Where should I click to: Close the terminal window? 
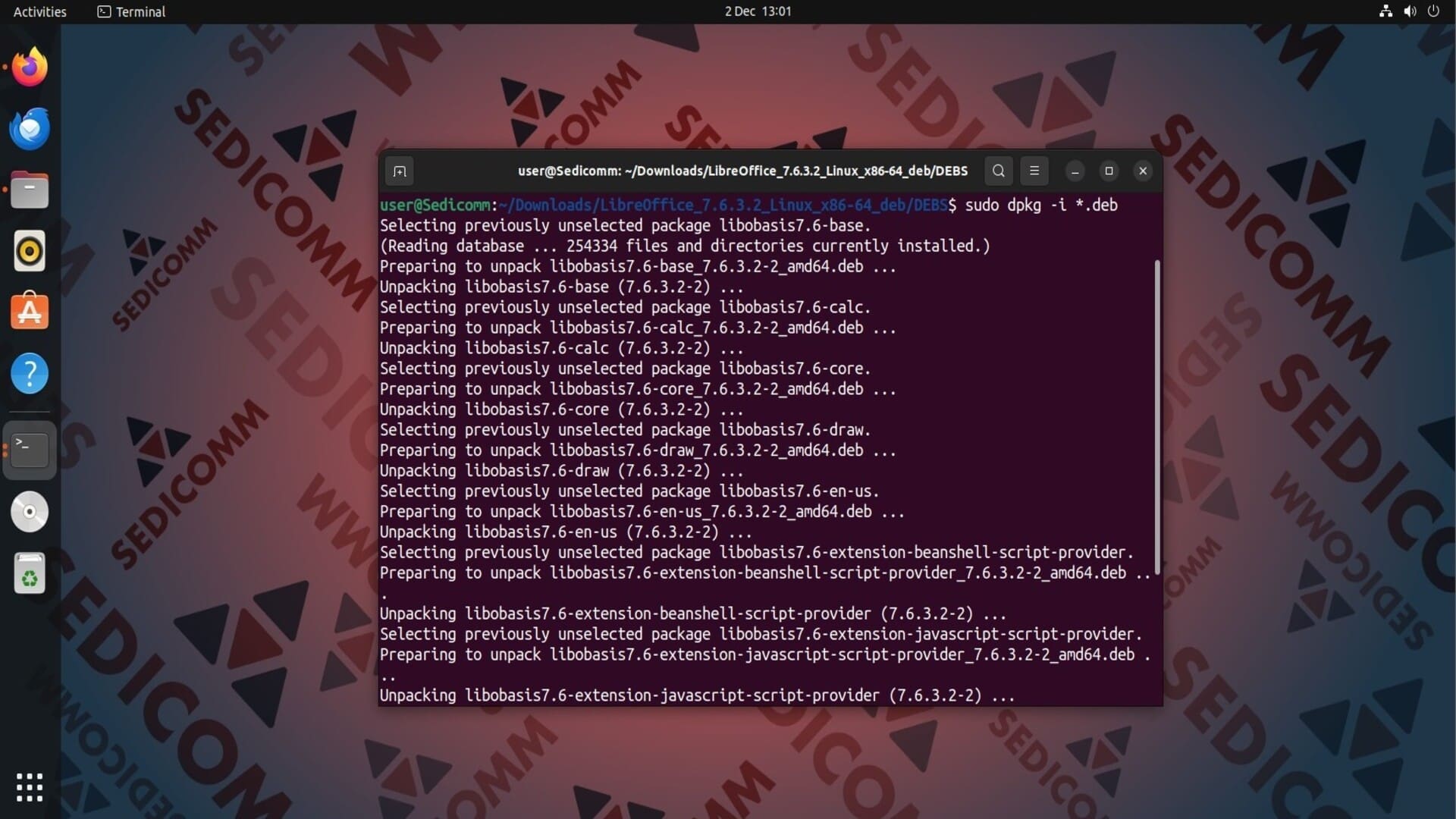click(x=1143, y=171)
